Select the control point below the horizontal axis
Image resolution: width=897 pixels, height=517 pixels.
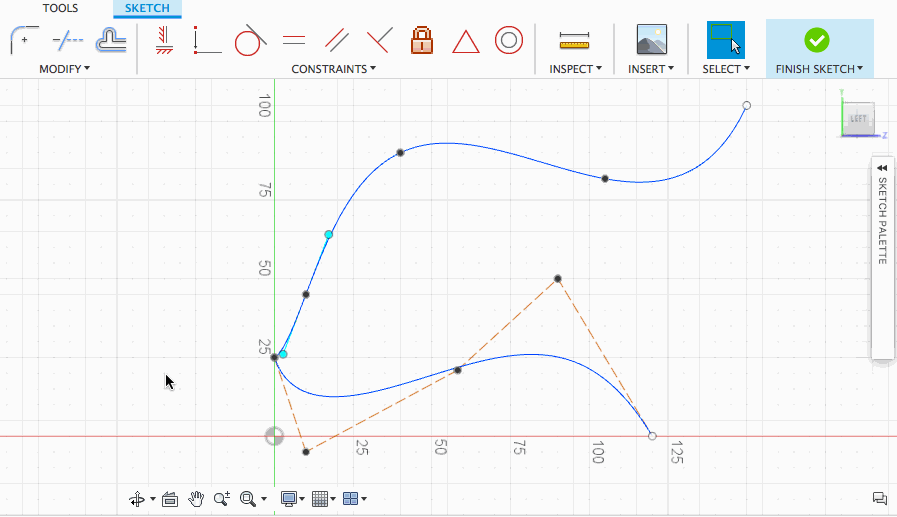click(306, 452)
